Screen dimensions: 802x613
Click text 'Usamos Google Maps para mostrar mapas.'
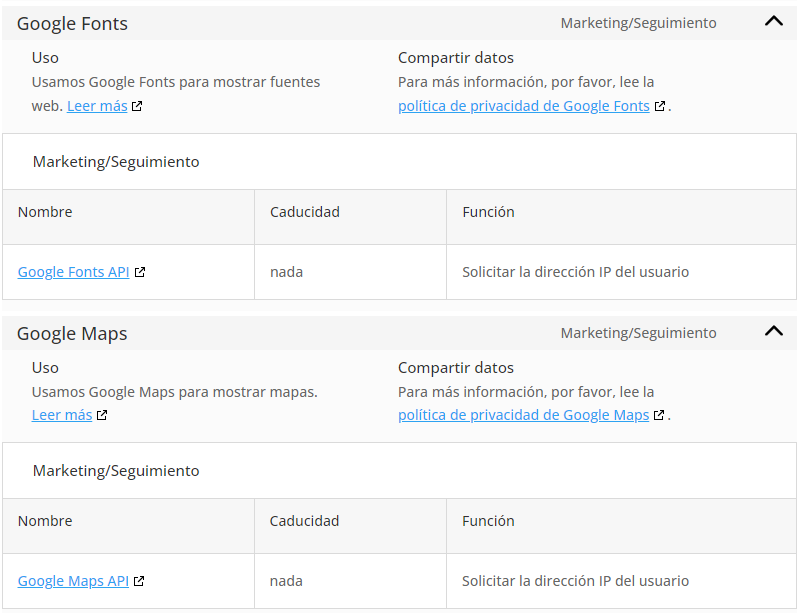(x=174, y=392)
